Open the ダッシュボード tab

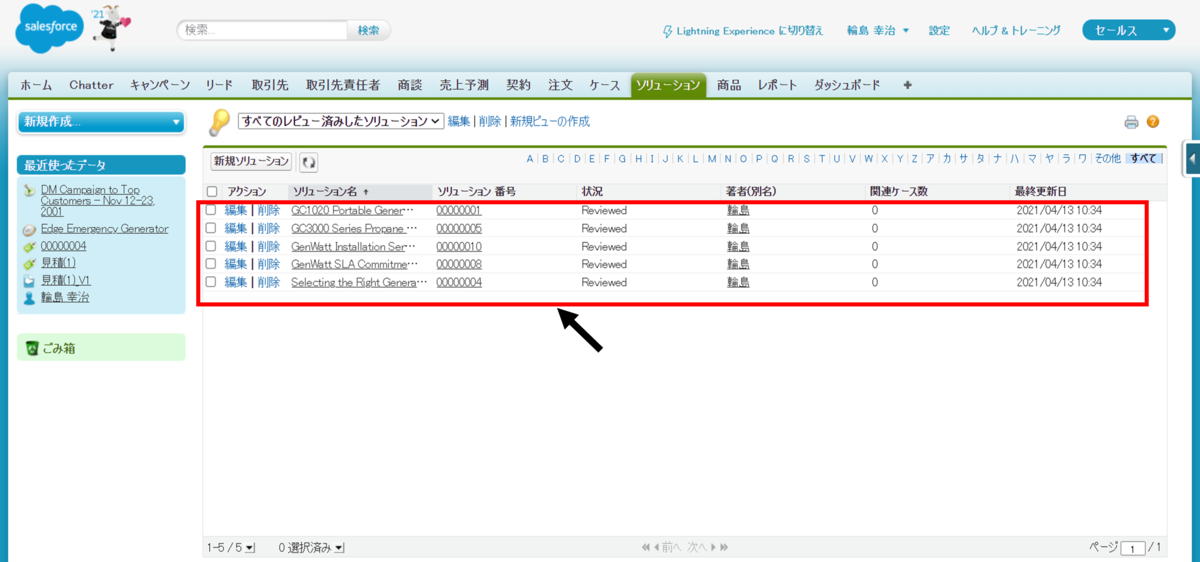(x=847, y=85)
